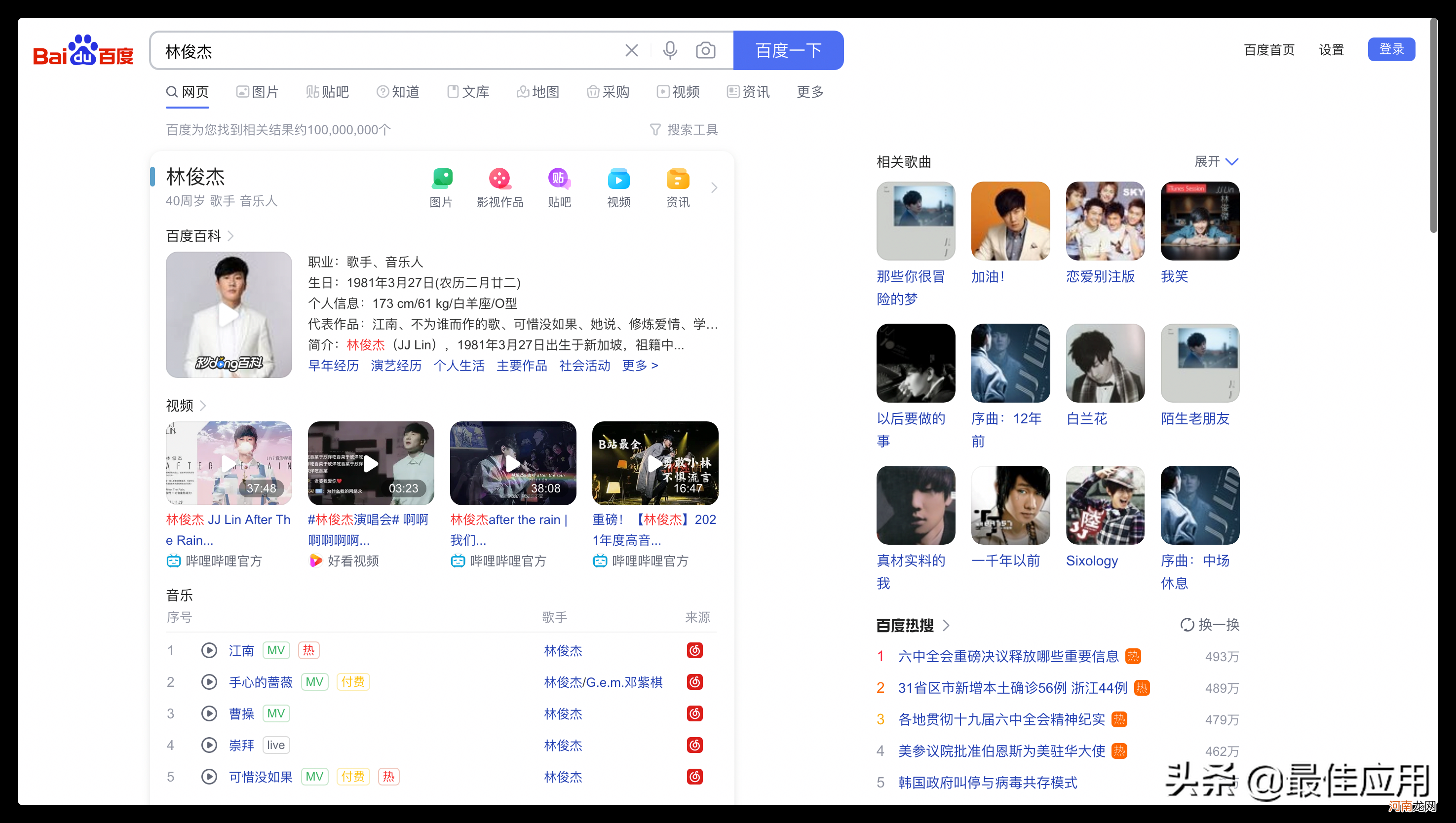Open 百度首页 link
Image resolution: width=1456 pixels, height=823 pixels.
point(1269,50)
